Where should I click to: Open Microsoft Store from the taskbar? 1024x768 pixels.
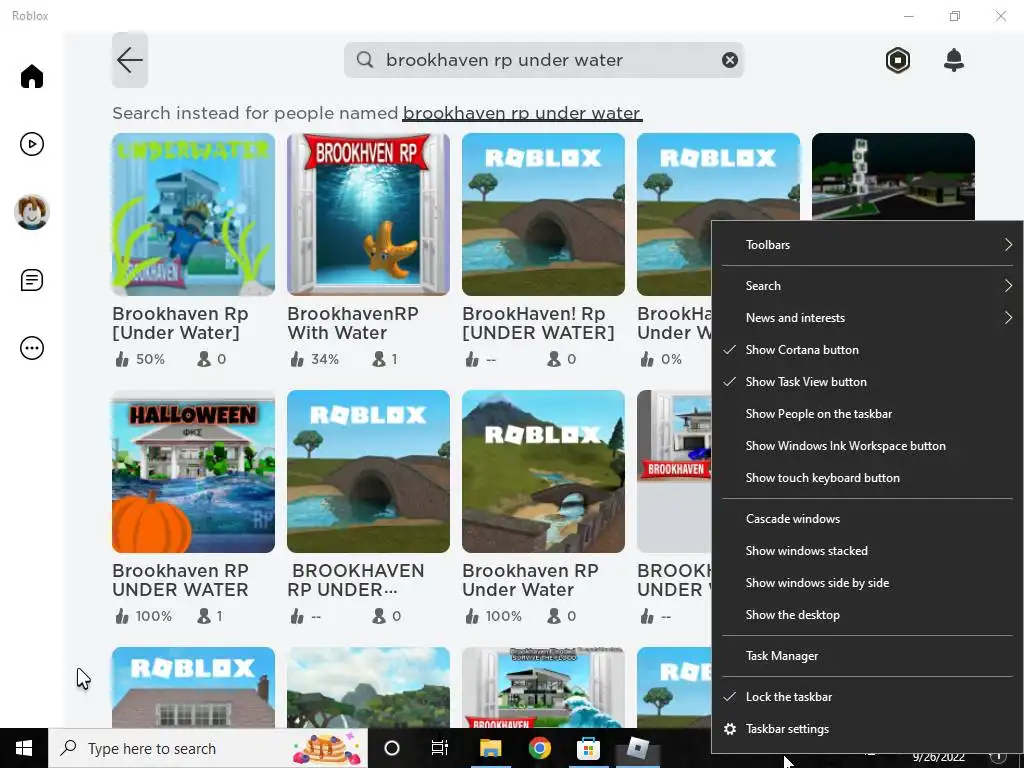588,748
